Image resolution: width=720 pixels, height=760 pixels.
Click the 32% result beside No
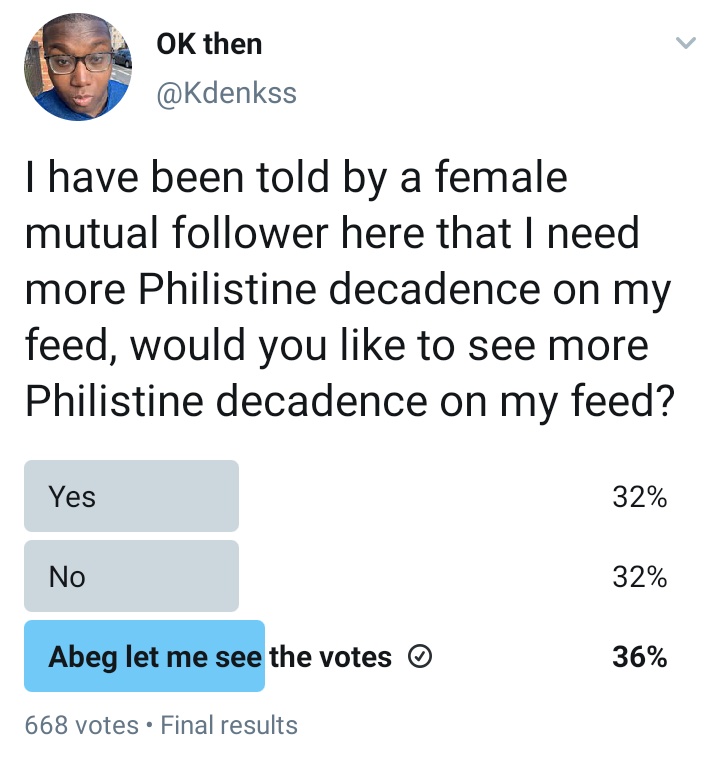pos(640,577)
